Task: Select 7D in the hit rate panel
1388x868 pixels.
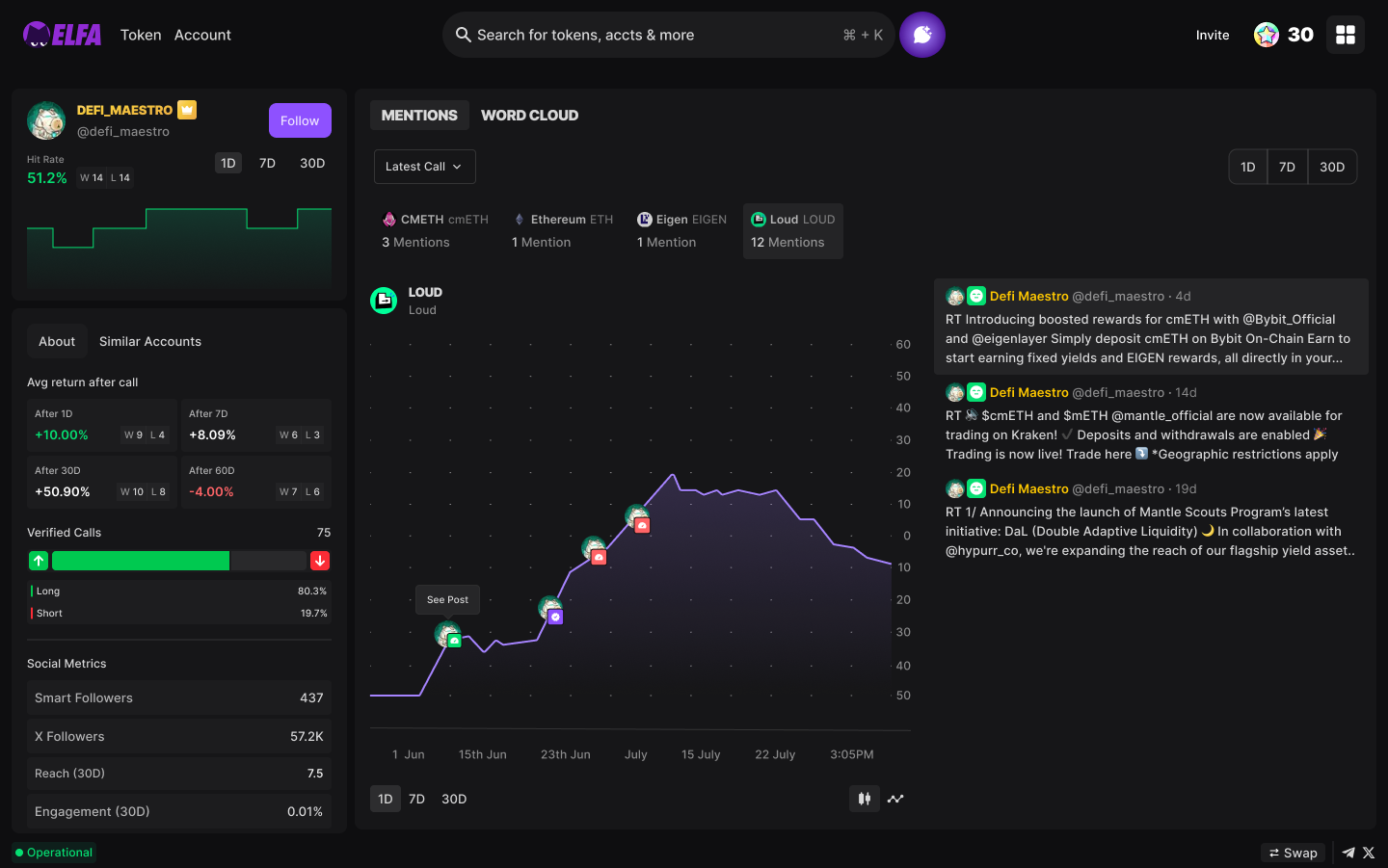Action: tap(268, 163)
